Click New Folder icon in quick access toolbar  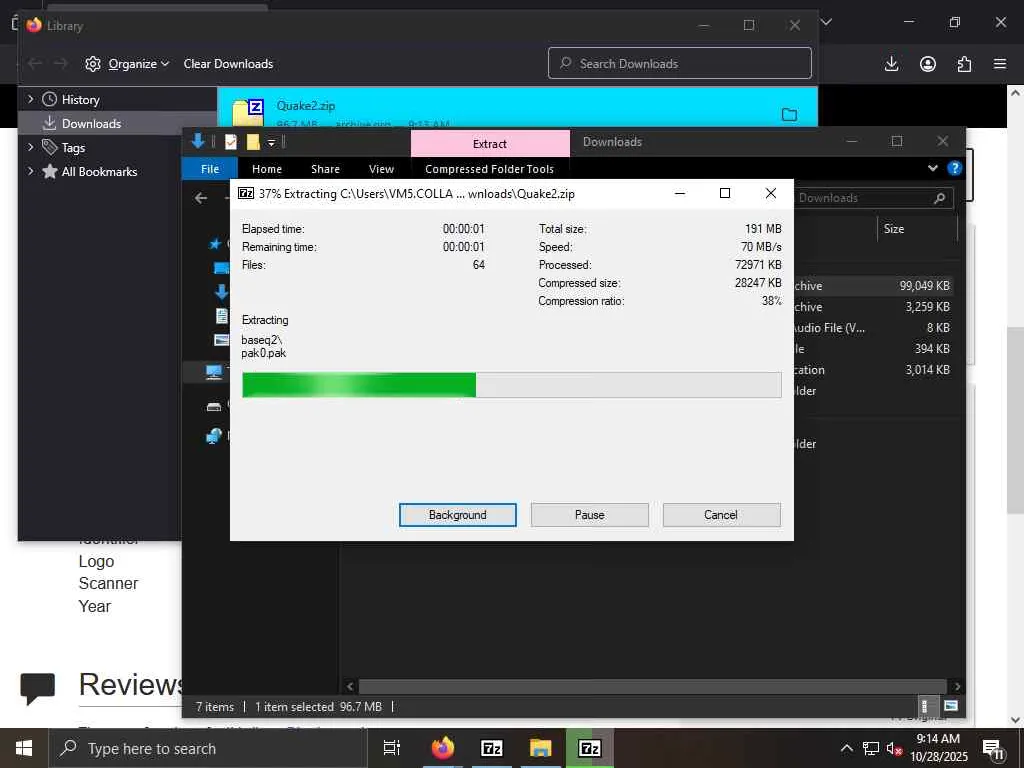pyautogui.click(x=253, y=142)
